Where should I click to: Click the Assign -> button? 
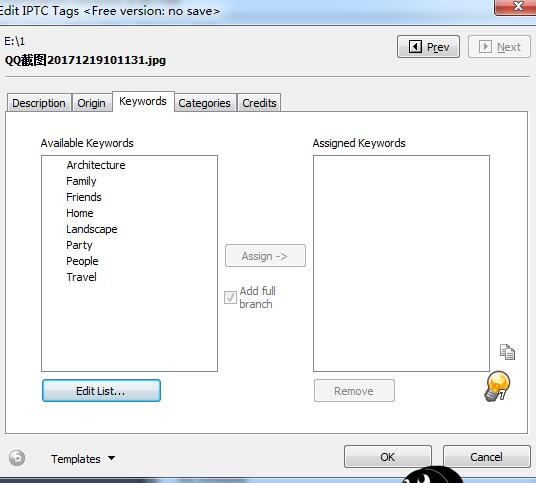[x=265, y=256]
